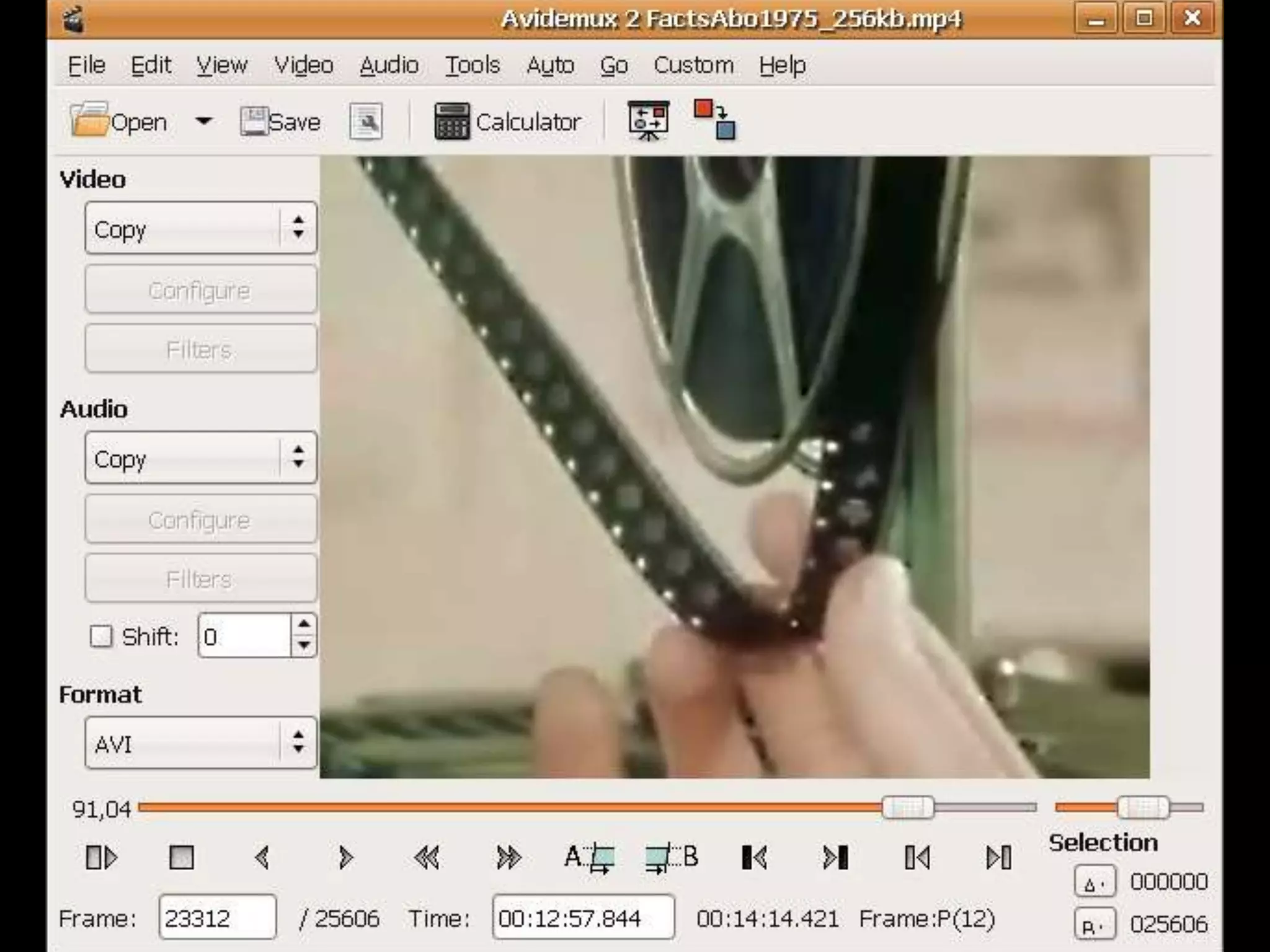Open the Help menu

pyautogui.click(x=783, y=64)
